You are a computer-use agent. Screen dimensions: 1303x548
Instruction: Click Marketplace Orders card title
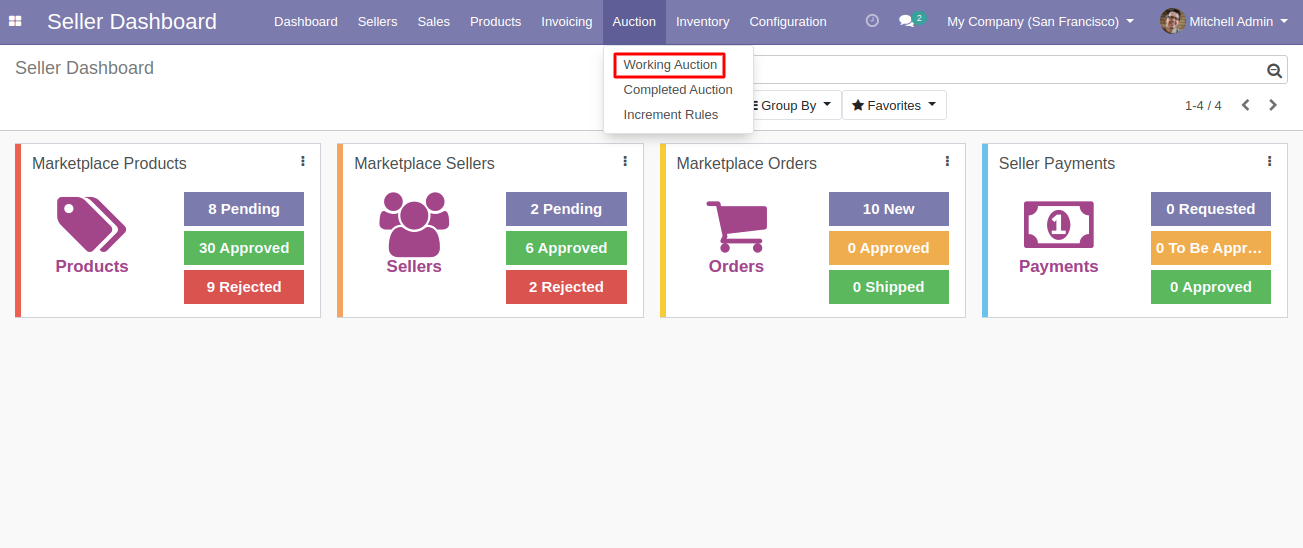[x=747, y=163]
